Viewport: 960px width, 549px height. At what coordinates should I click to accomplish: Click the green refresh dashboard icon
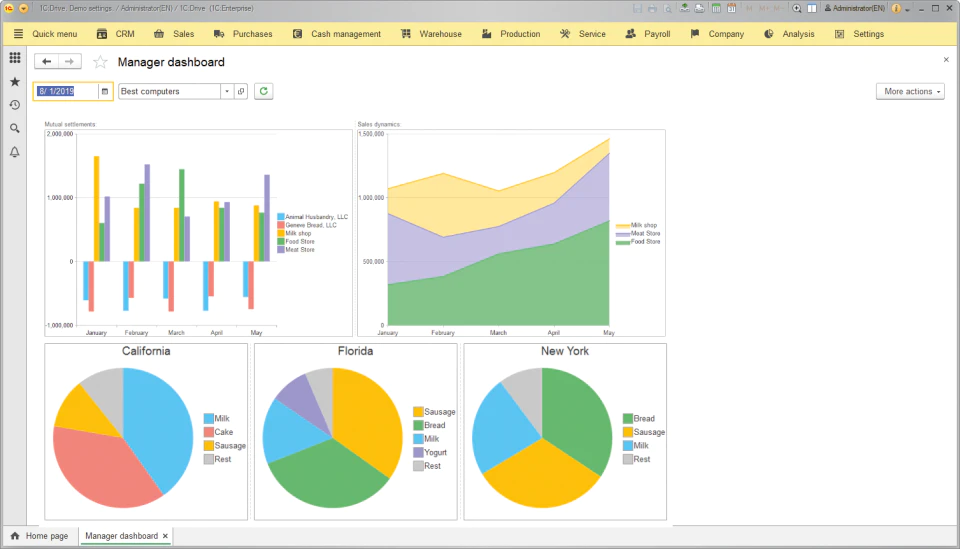coord(263,91)
